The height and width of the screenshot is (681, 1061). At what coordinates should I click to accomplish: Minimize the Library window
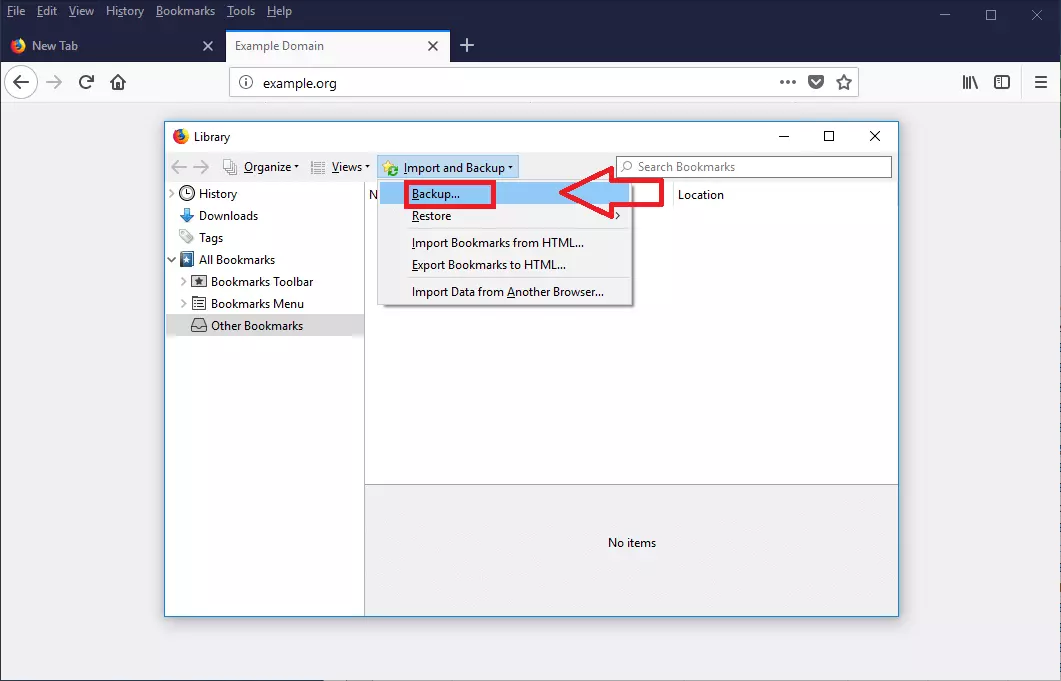click(784, 137)
